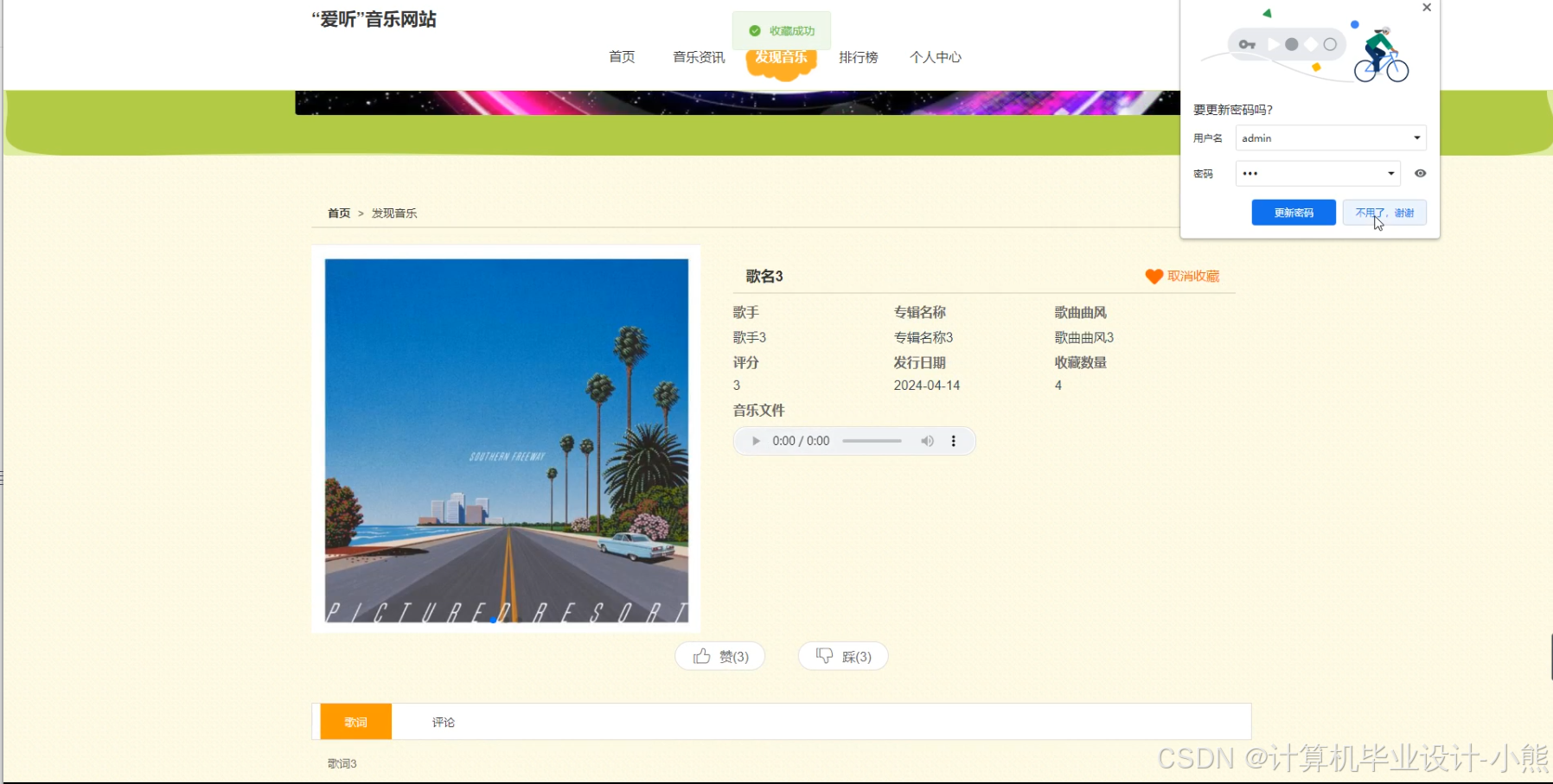Click the 要更新密码吗? popup heading
The image size is (1553, 784).
click(x=1233, y=110)
